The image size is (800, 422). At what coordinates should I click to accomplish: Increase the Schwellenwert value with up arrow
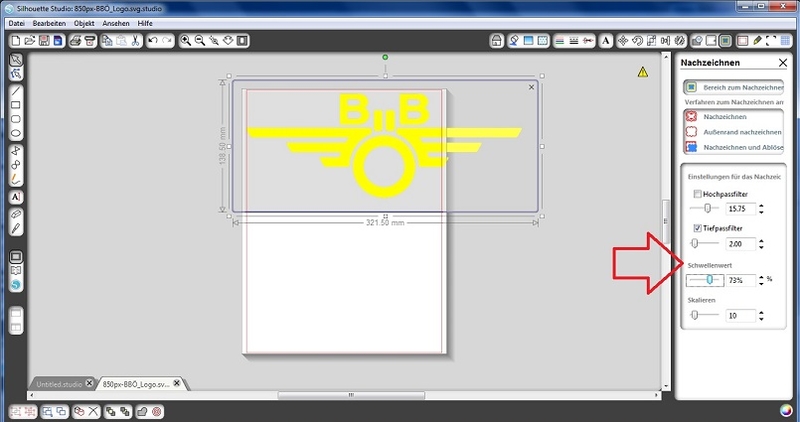(x=761, y=276)
